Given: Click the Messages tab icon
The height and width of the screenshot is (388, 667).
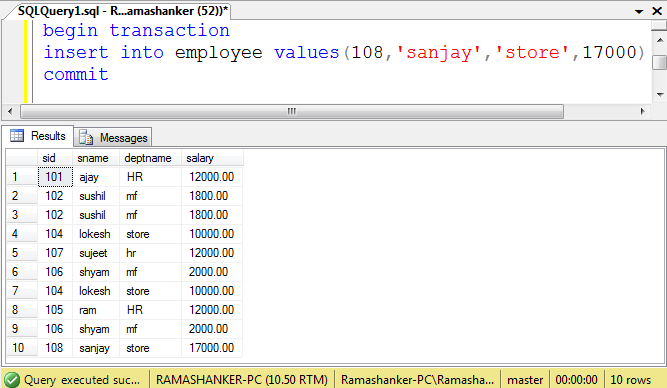Looking at the screenshot, I should click(86, 137).
